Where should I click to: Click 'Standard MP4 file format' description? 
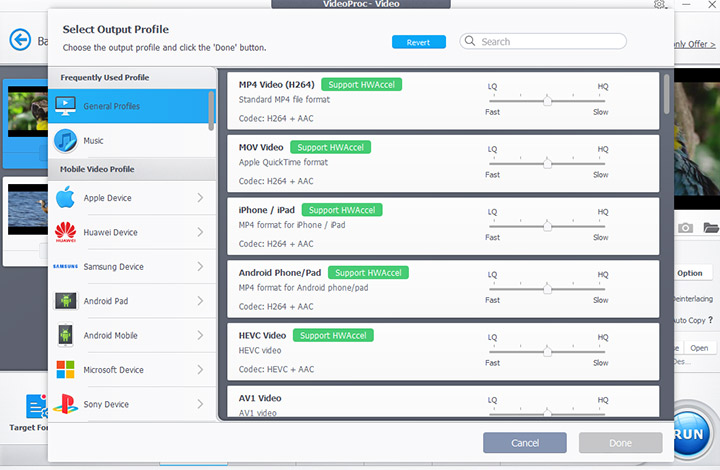click(x=284, y=99)
